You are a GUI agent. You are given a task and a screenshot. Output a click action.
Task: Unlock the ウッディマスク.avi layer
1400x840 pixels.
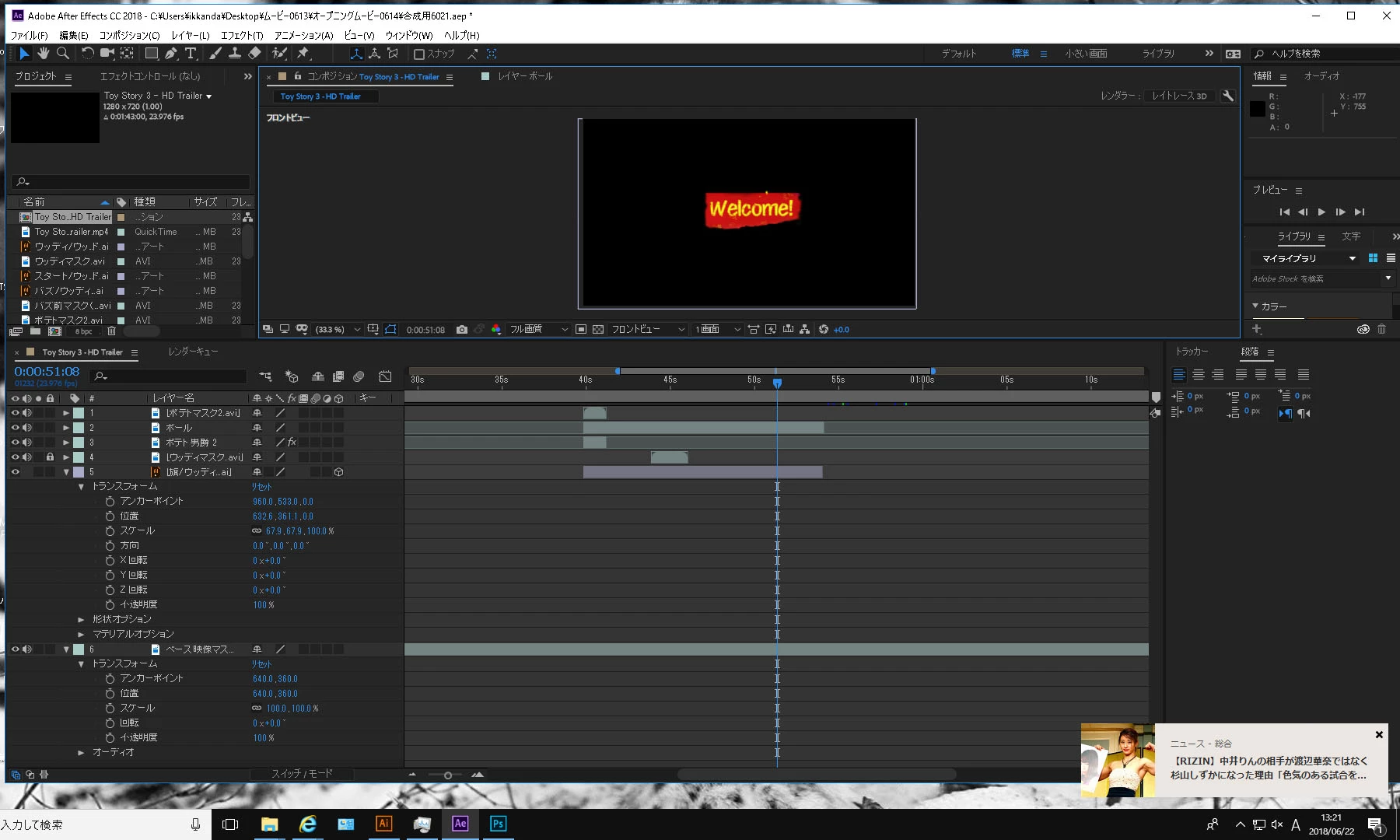50,457
